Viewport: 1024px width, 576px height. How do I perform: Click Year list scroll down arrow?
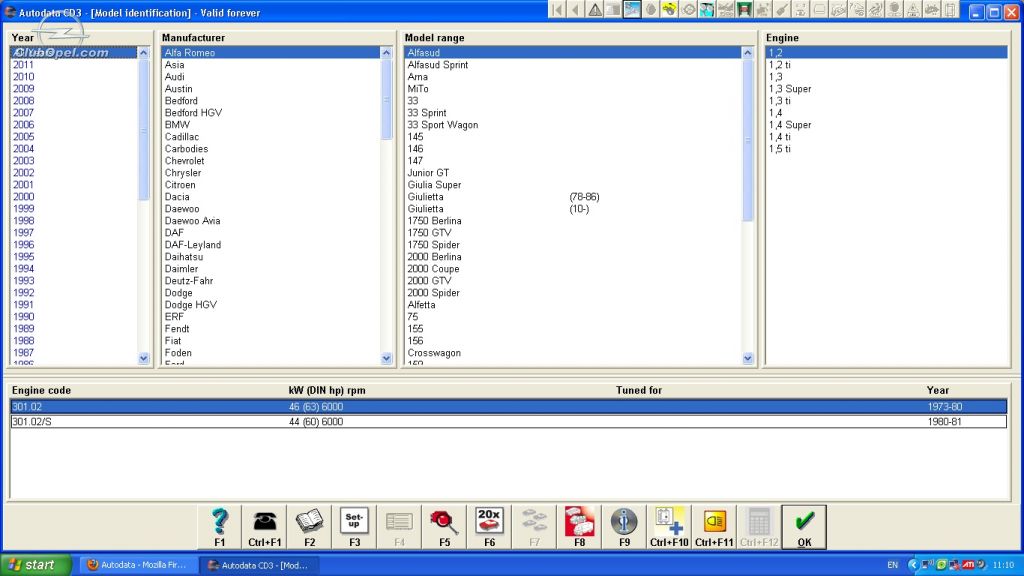[x=144, y=358]
